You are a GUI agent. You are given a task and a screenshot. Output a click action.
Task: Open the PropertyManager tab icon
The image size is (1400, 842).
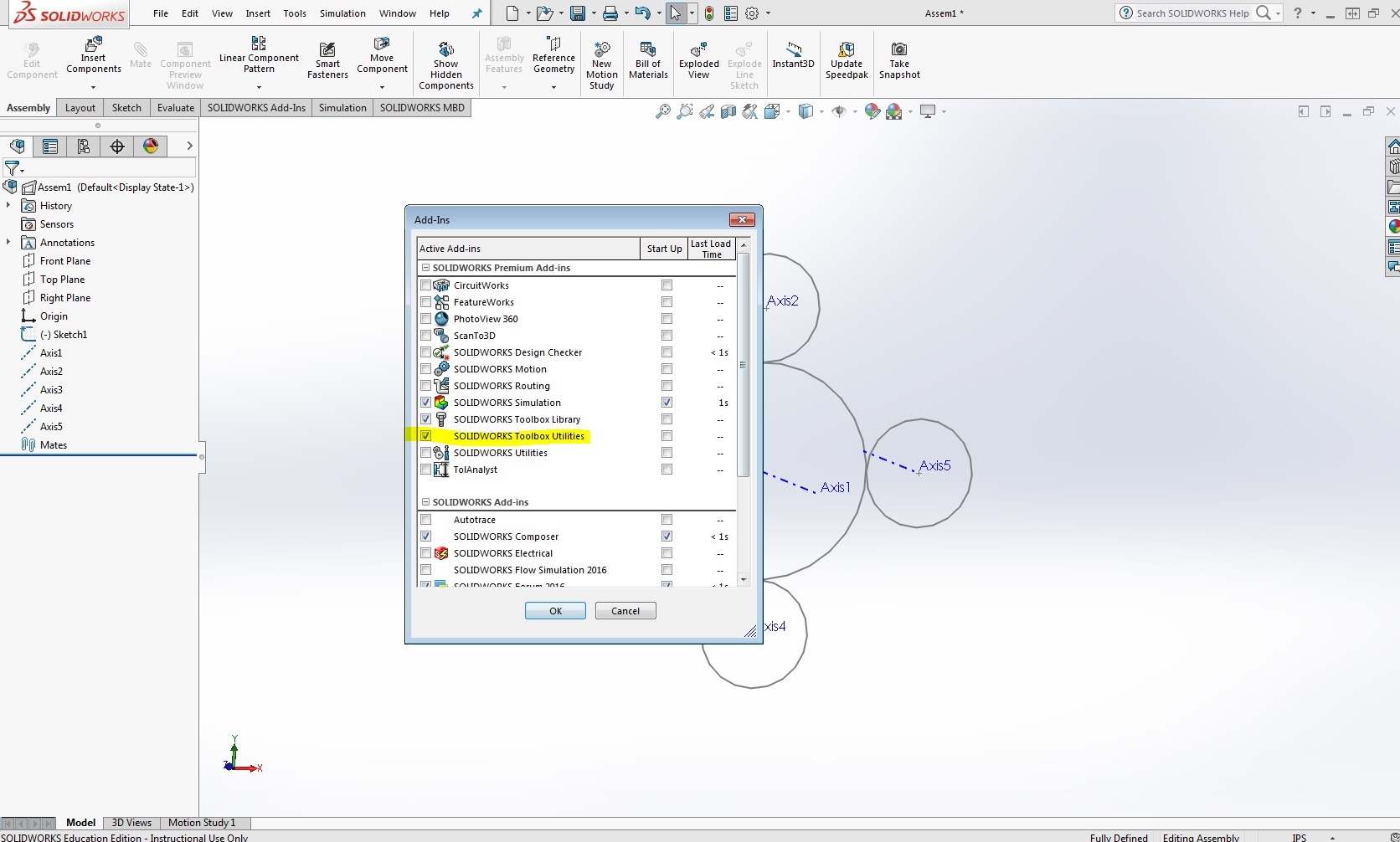click(x=50, y=146)
